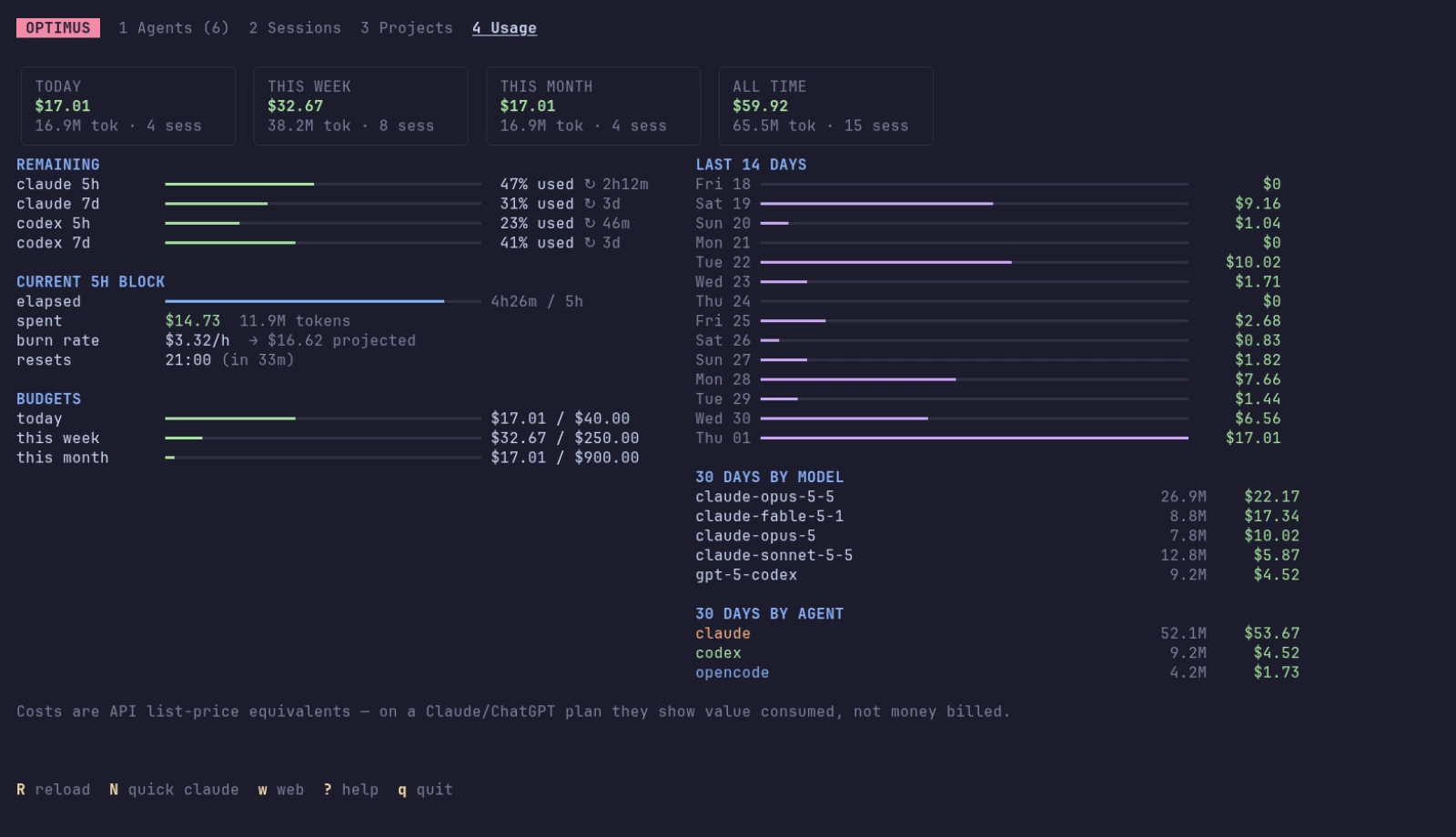Viewport: 1456px width, 837px height.
Task: Select the claude-opus-5-5 model row
Action: (x=997, y=497)
